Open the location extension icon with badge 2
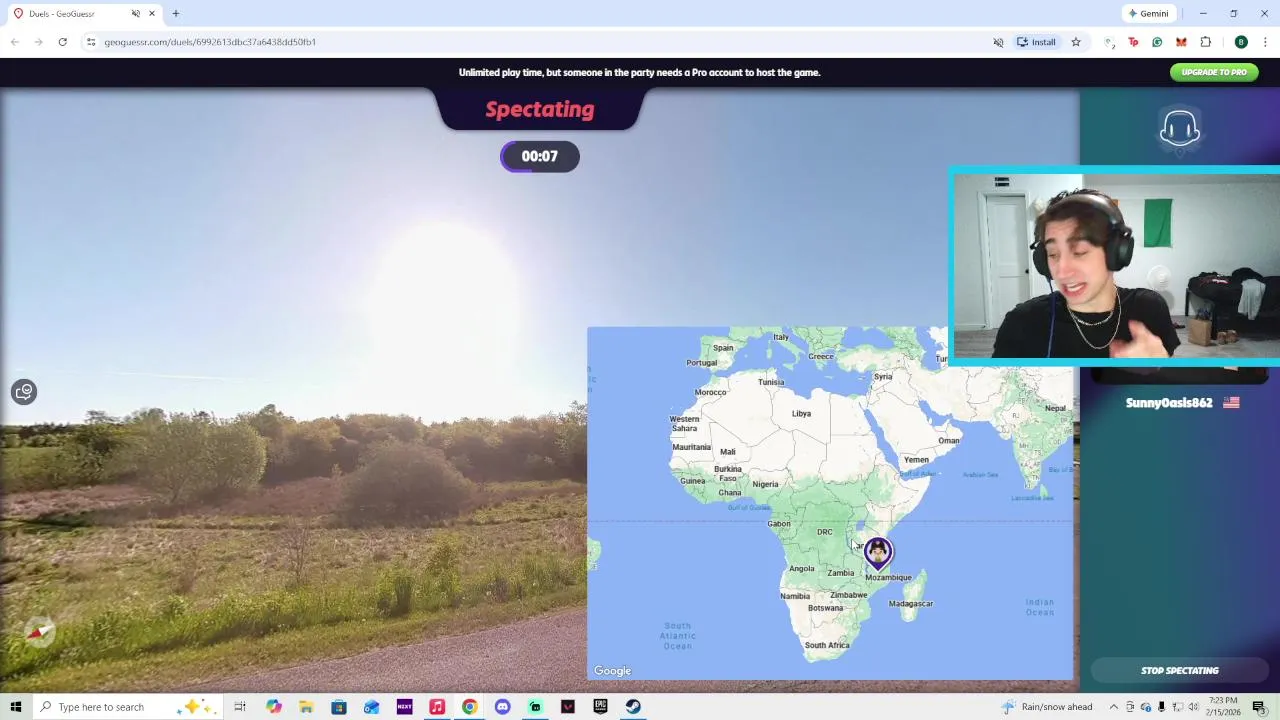Viewport: 1280px width, 720px height. click(x=1109, y=42)
